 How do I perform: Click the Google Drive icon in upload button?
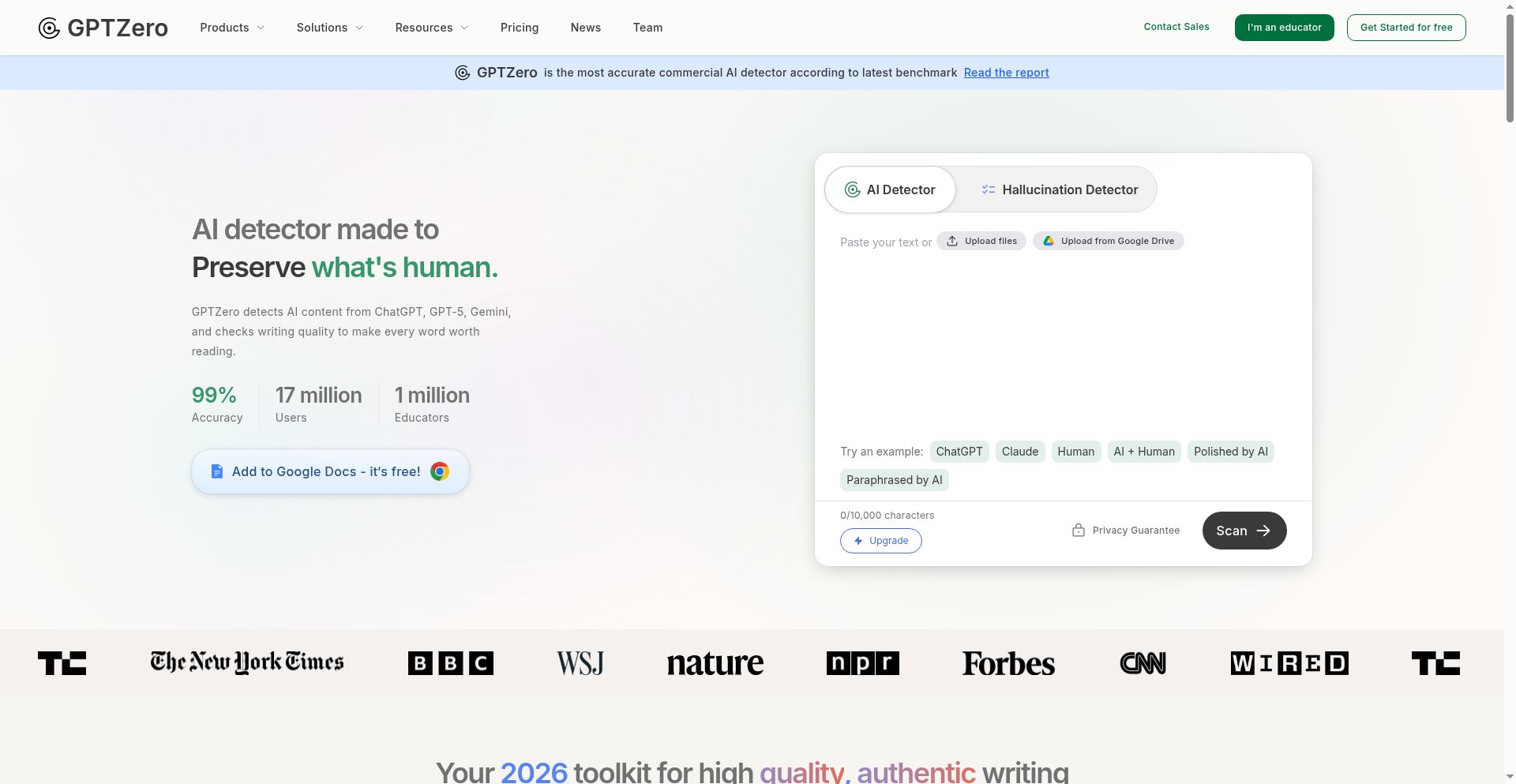1049,241
